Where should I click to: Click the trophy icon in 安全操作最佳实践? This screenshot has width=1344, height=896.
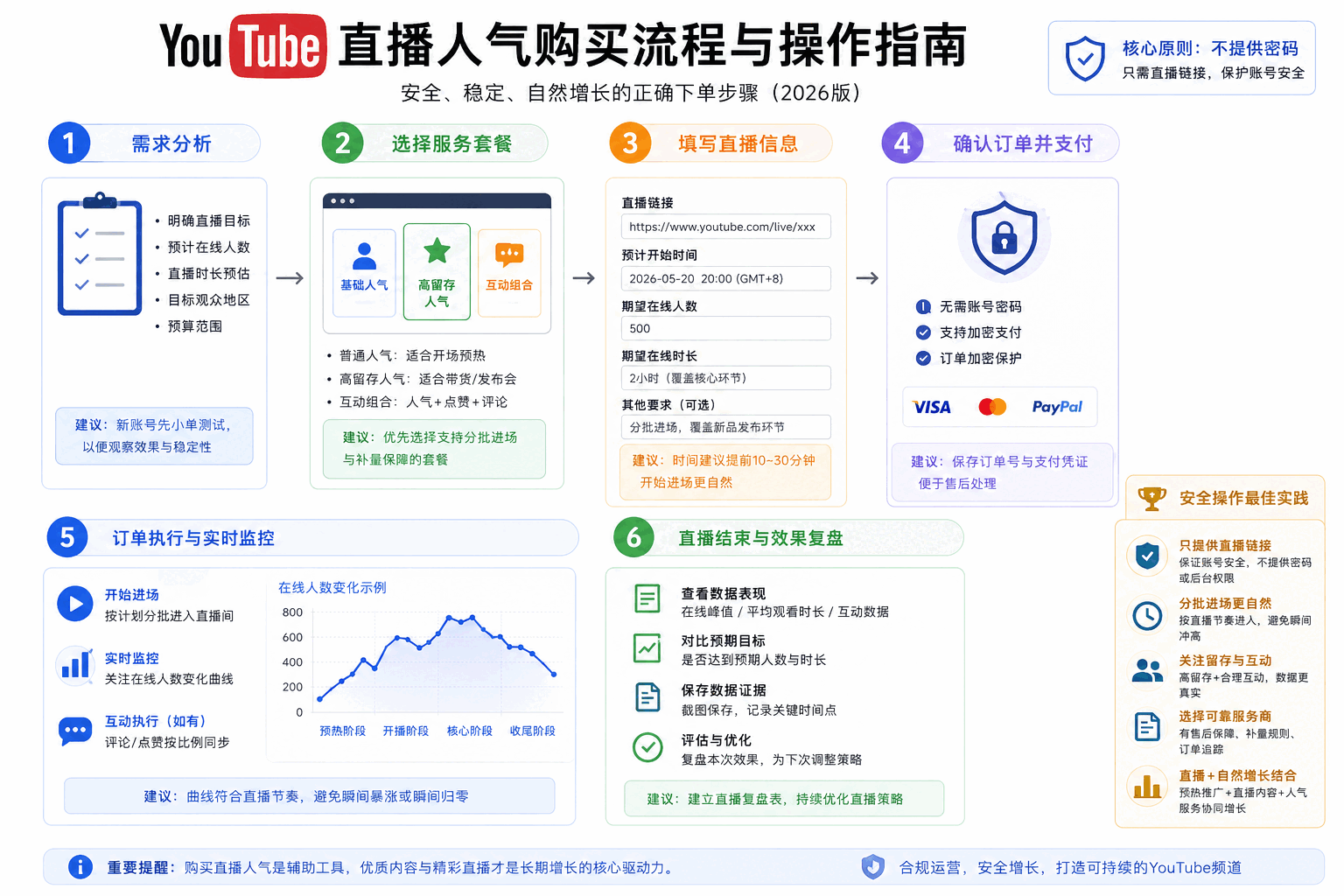point(1151,498)
